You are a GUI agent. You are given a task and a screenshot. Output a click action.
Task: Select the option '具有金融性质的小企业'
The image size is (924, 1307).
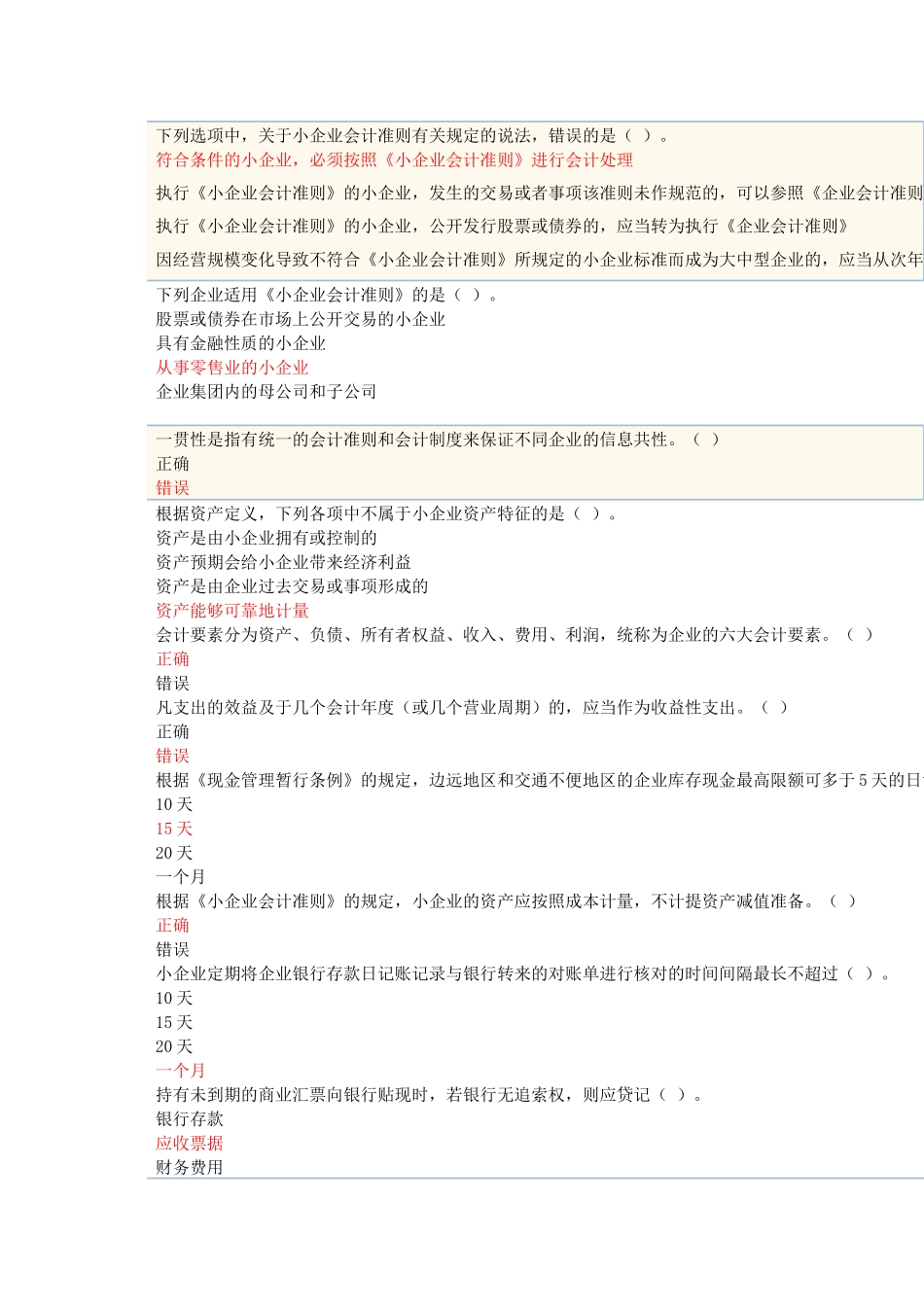click(241, 343)
